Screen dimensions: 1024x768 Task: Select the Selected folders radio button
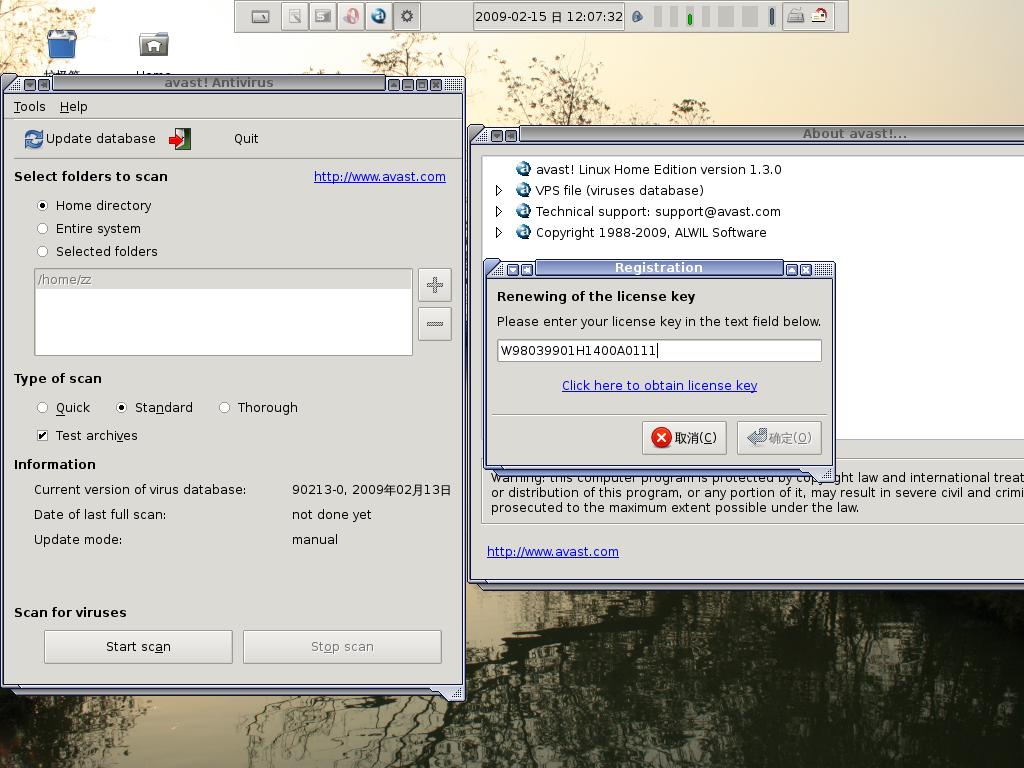(42, 251)
